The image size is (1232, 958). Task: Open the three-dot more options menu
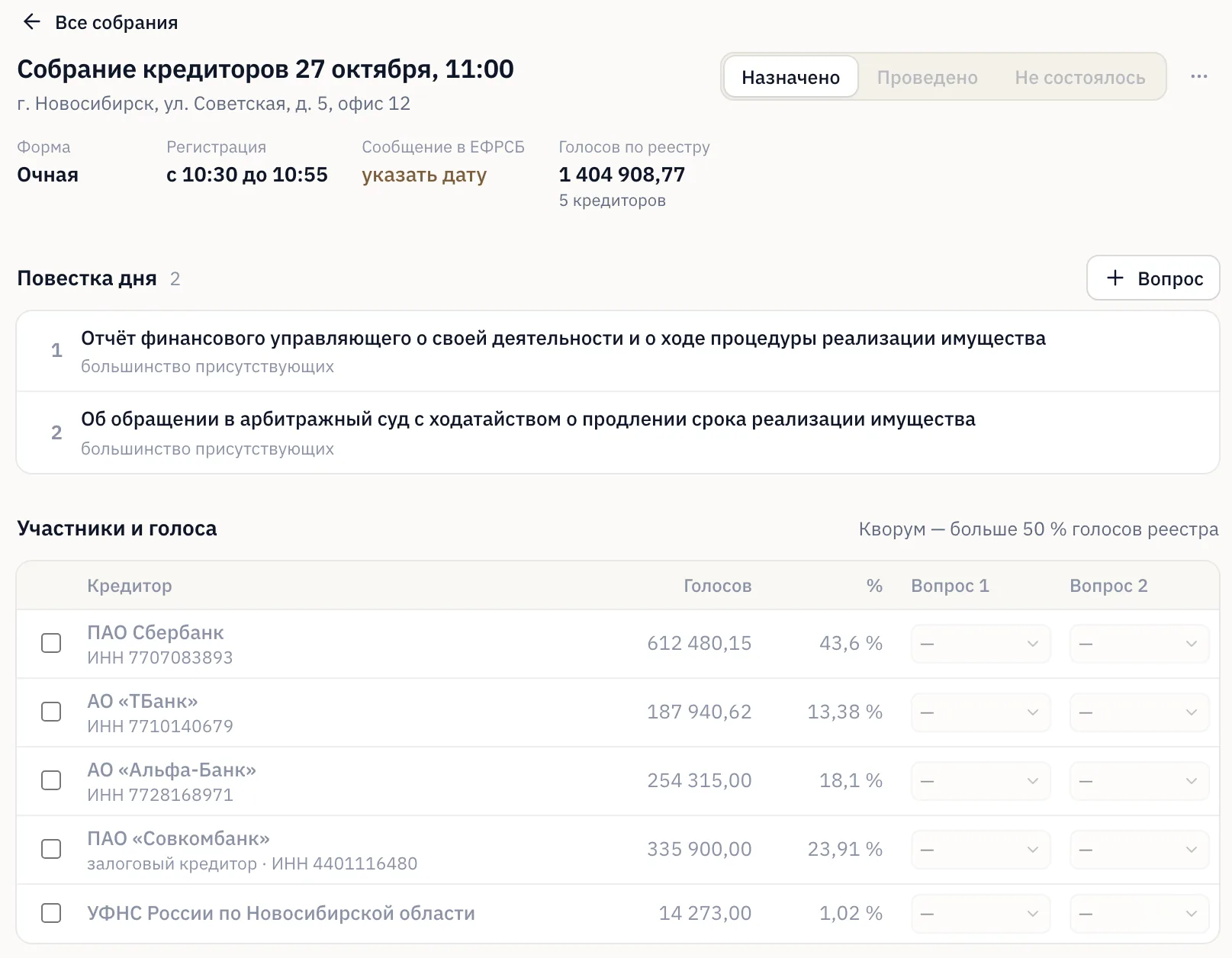(x=1198, y=76)
